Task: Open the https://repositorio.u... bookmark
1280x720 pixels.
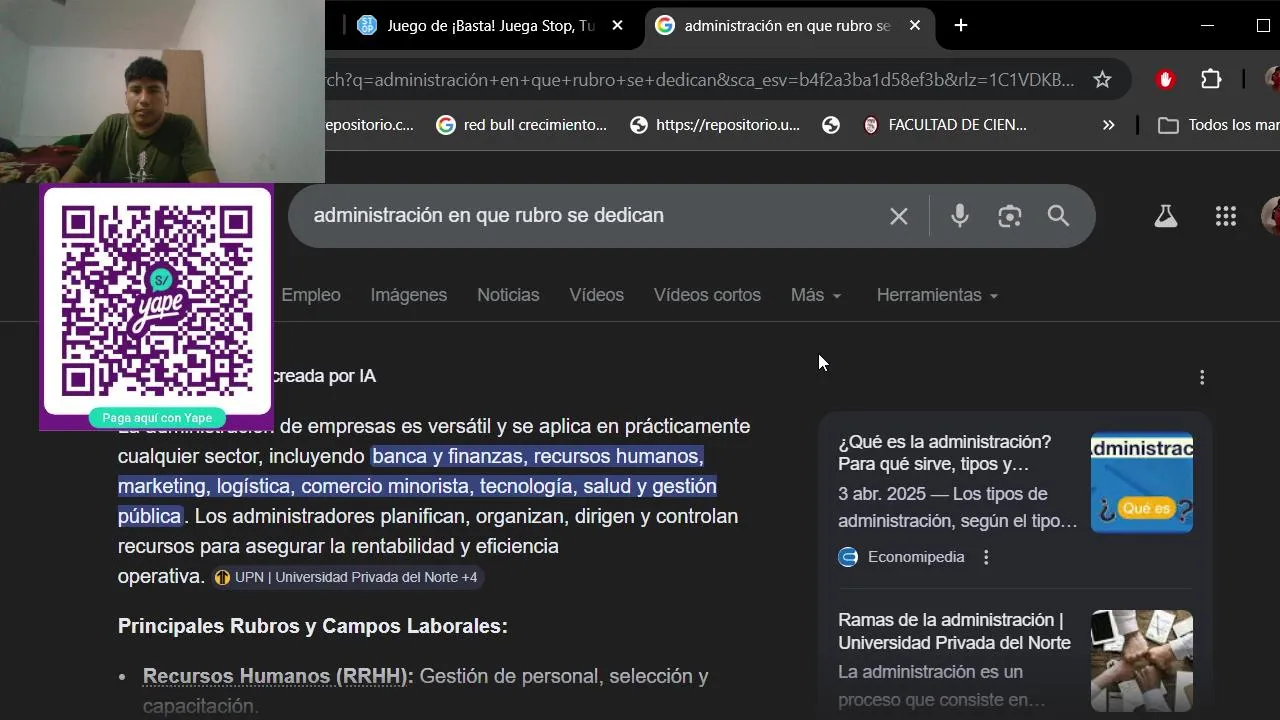Action: click(x=715, y=125)
